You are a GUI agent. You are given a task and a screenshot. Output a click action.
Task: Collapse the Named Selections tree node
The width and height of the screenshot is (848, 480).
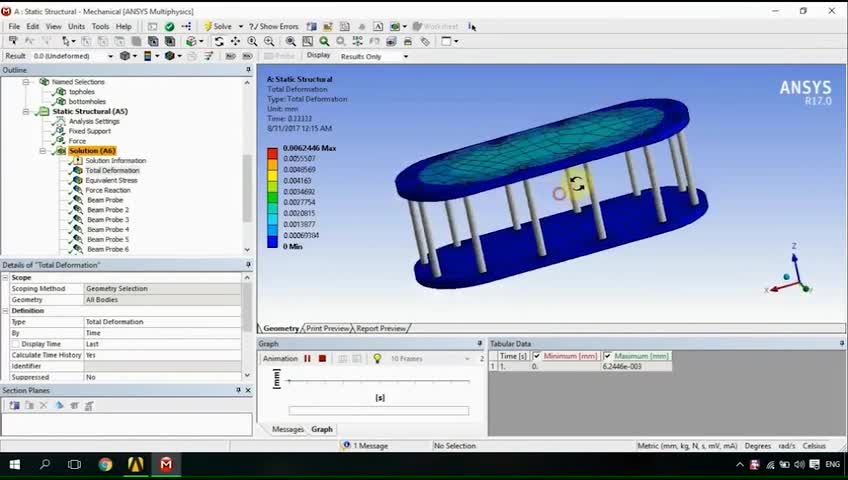pyautogui.click(x=26, y=82)
